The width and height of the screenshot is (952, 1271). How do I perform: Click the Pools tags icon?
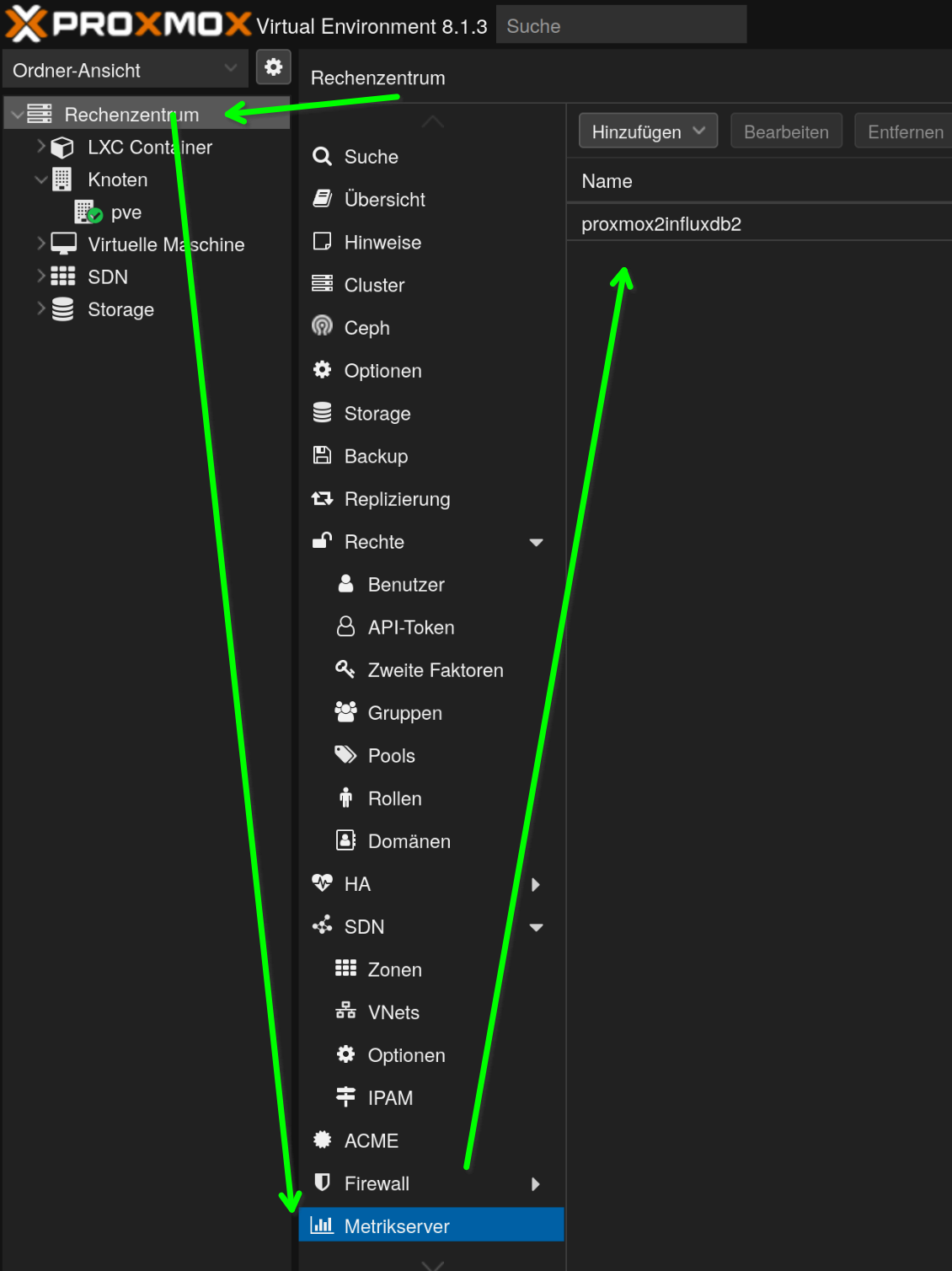[x=345, y=754]
